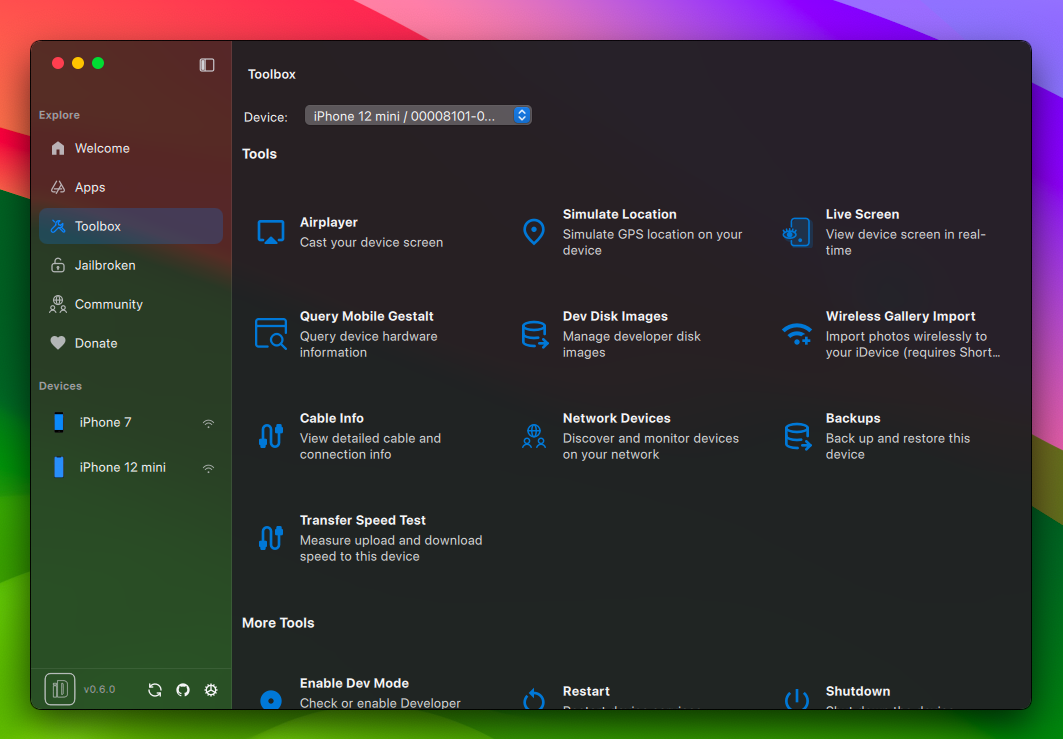Image resolution: width=1063 pixels, height=739 pixels.
Task: Open Wireless Gallery Import
Action: 898,334
